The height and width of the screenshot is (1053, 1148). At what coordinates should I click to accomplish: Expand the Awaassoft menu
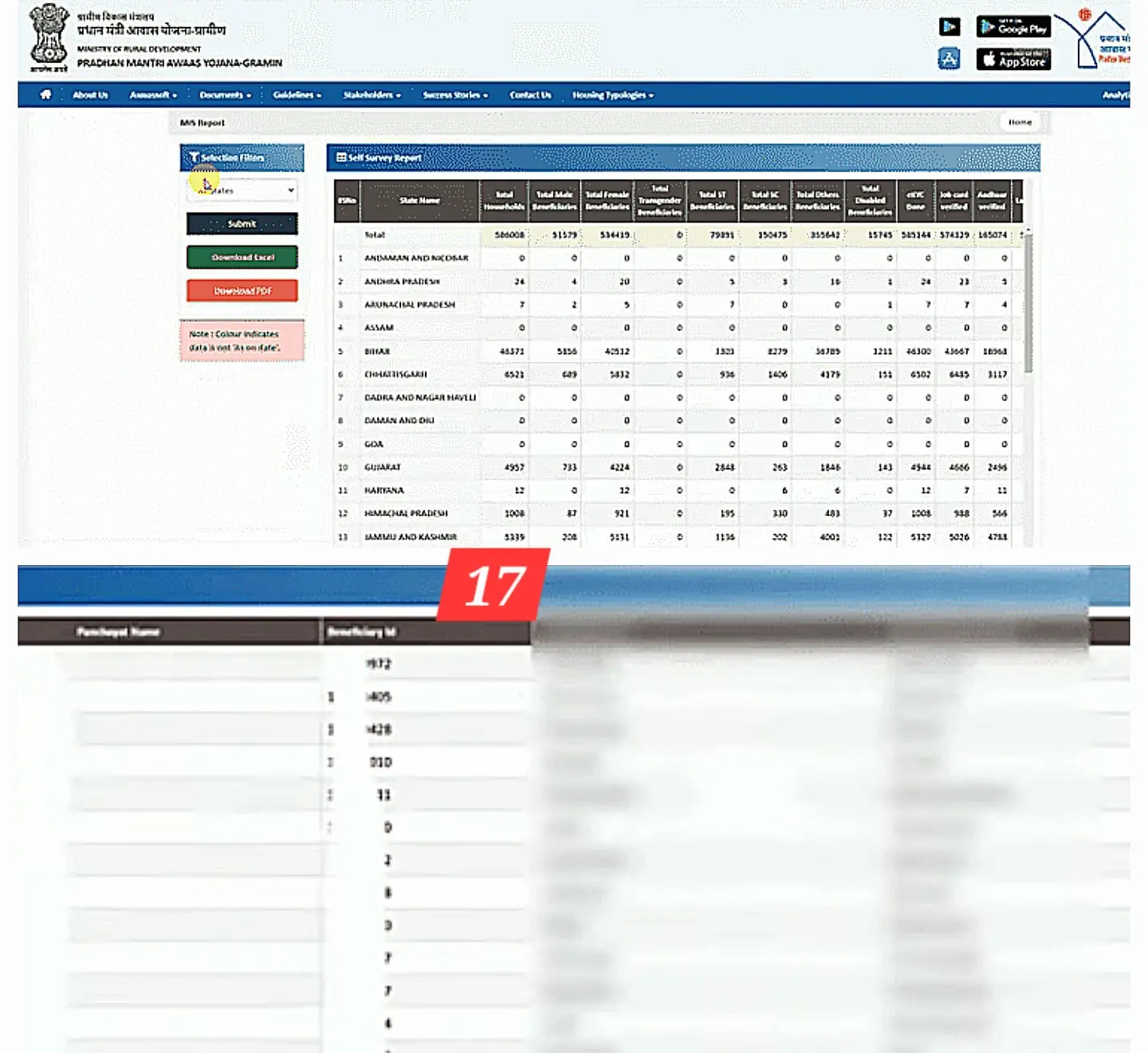[153, 95]
